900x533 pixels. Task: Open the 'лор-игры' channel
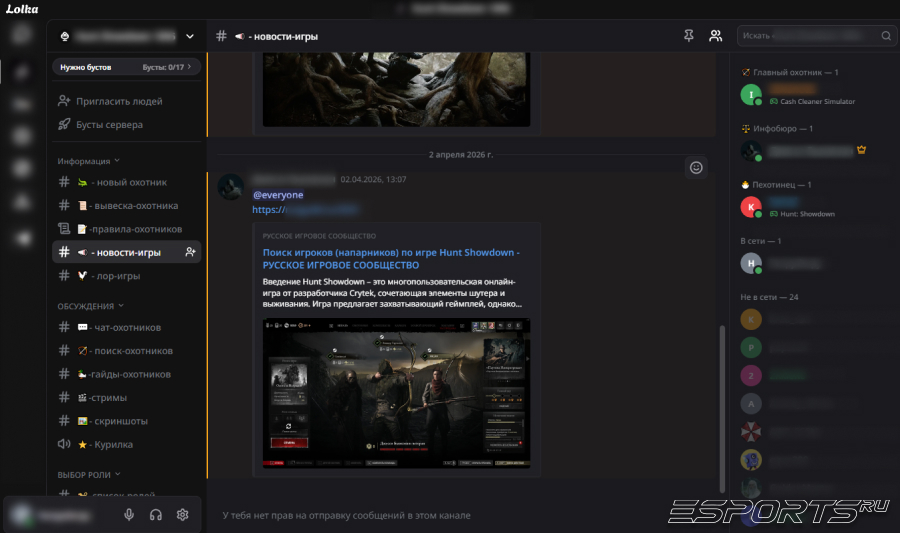click(126, 276)
